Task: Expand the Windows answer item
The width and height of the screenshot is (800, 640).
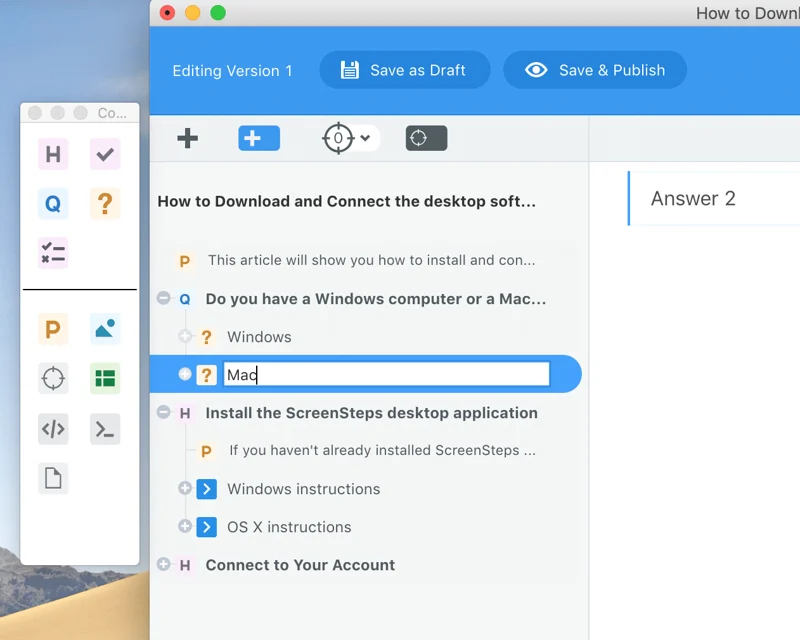Action: 185,336
